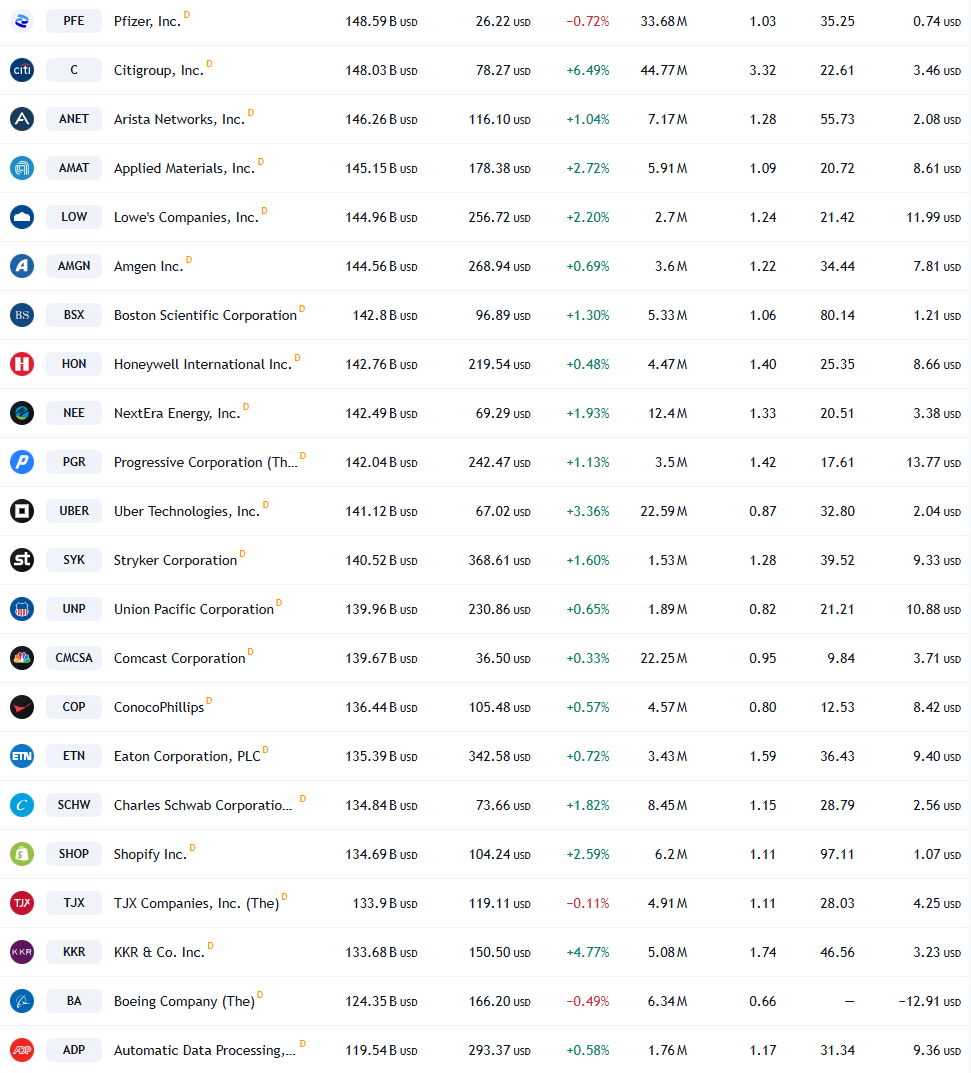Select Shopify P/E value 97.11

(838, 854)
